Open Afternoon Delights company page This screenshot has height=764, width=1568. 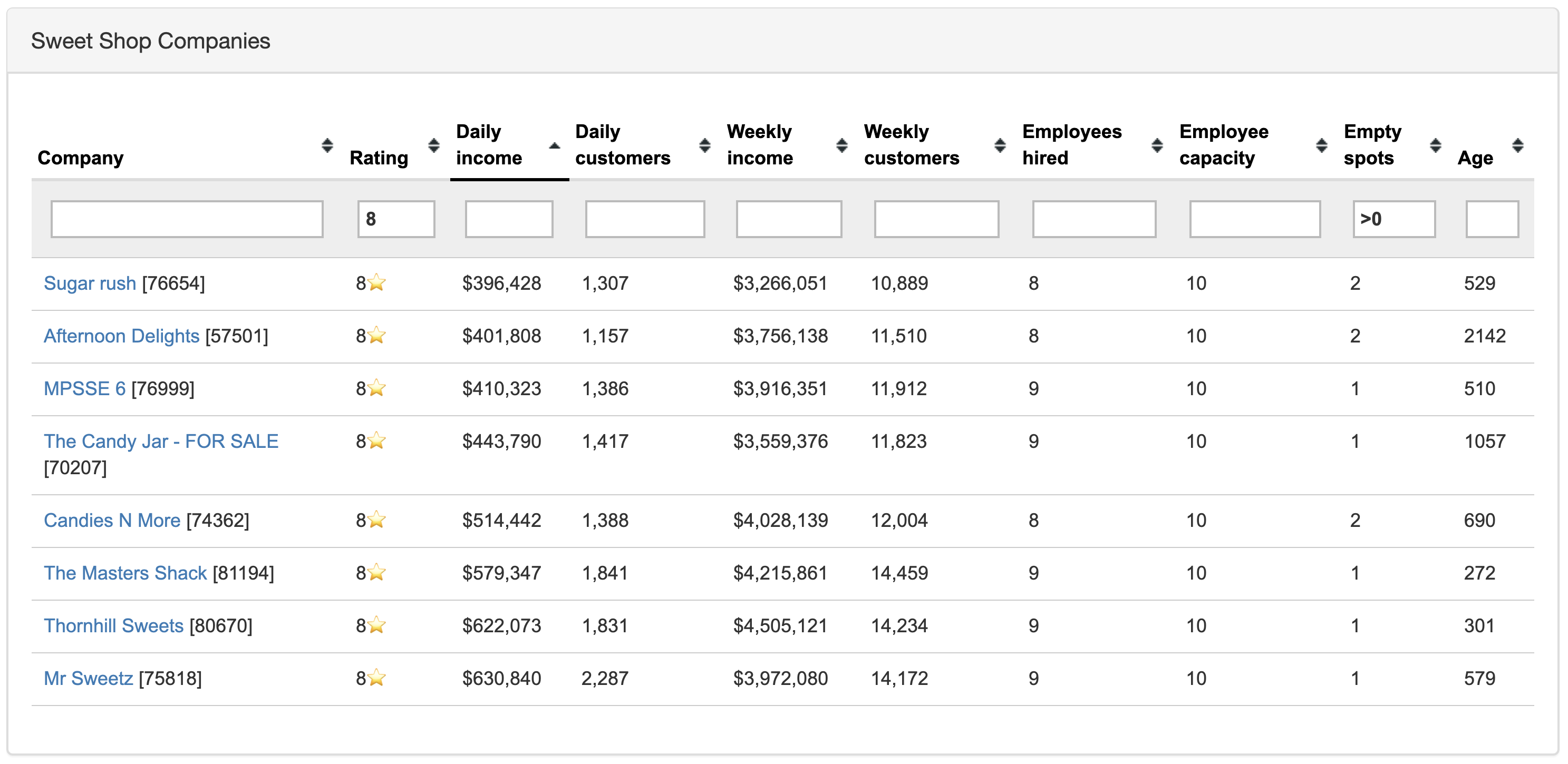click(121, 336)
